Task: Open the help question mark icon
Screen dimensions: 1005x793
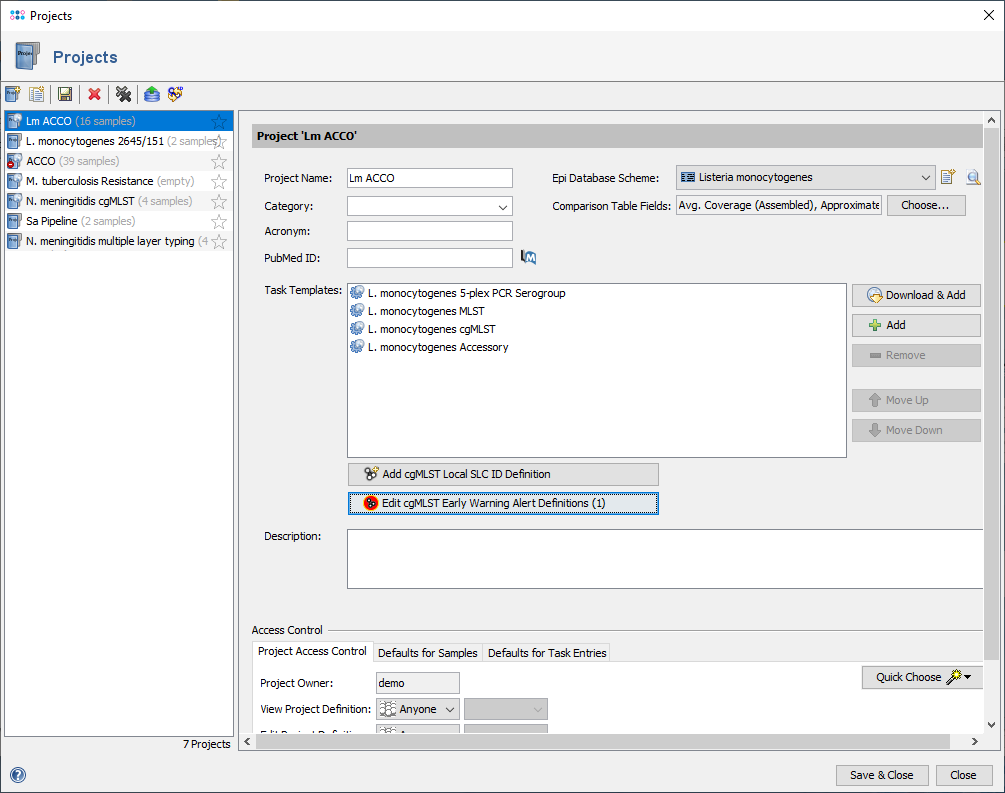Action: [x=17, y=774]
